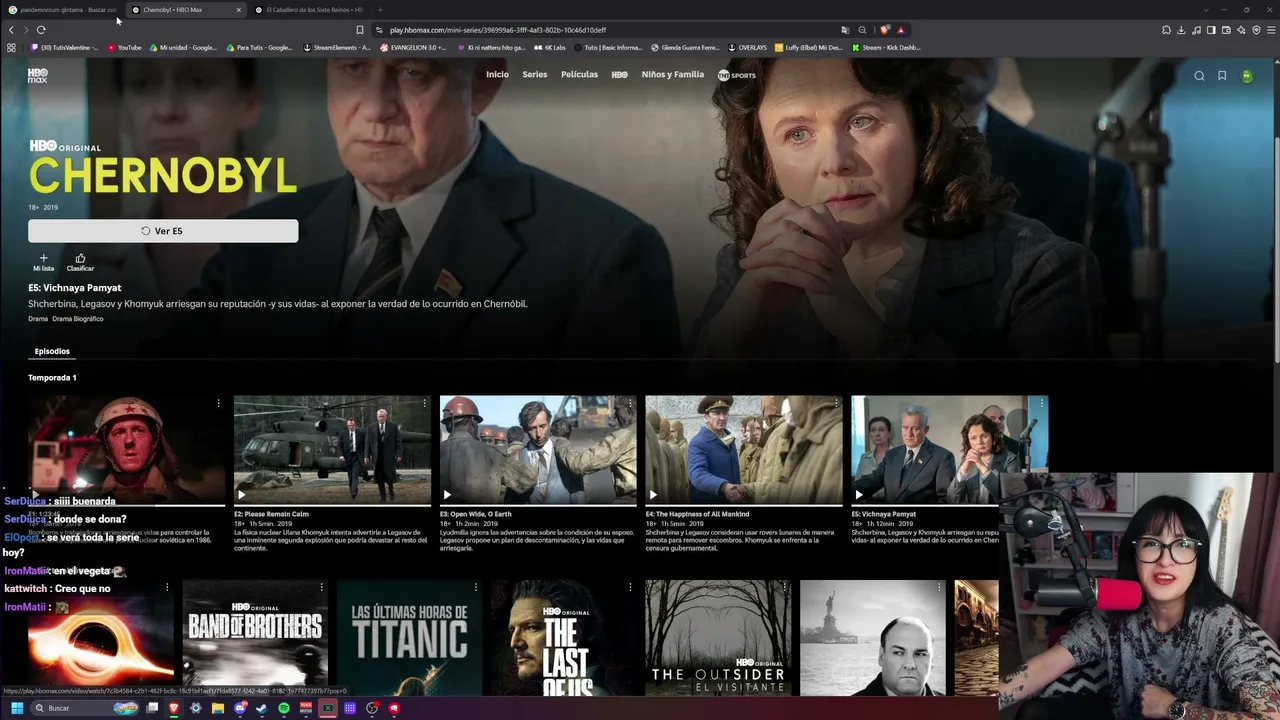Open The Outsider El Visitante poster
The height and width of the screenshot is (720, 1280).
pyautogui.click(x=718, y=638)
